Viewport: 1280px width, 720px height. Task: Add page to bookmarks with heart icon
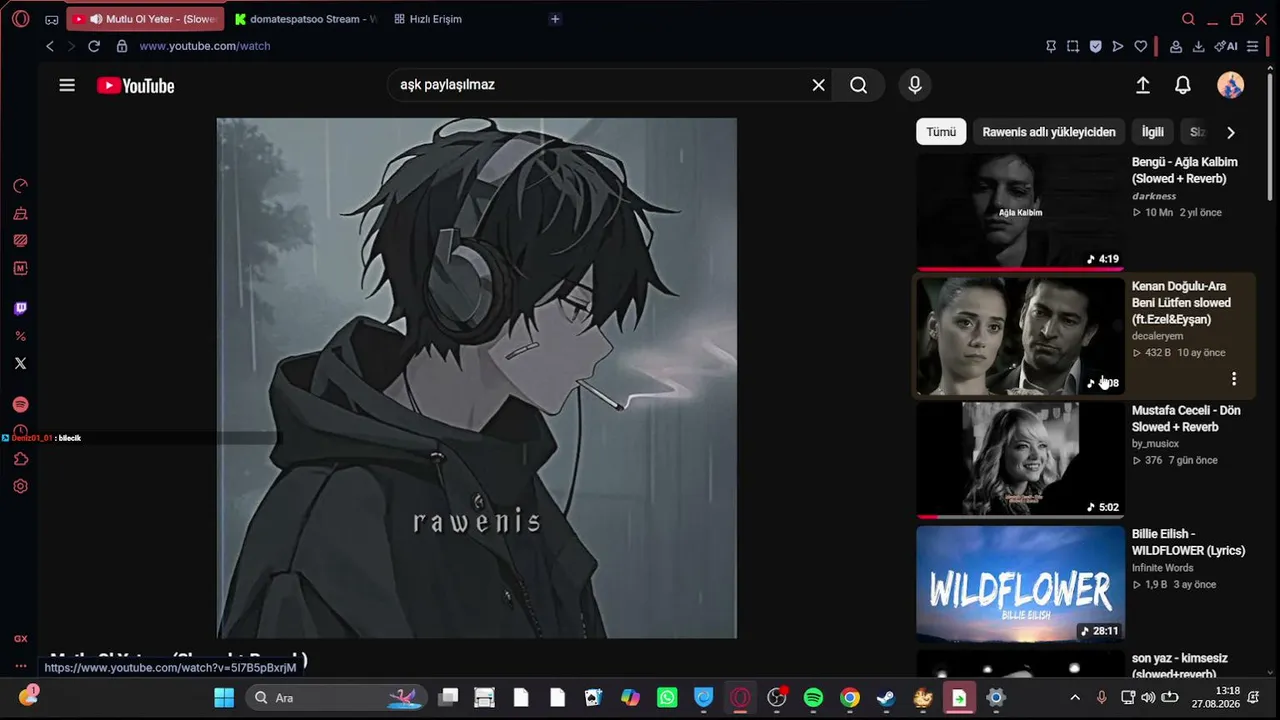pyautogui.click(x=1140, y=46)
